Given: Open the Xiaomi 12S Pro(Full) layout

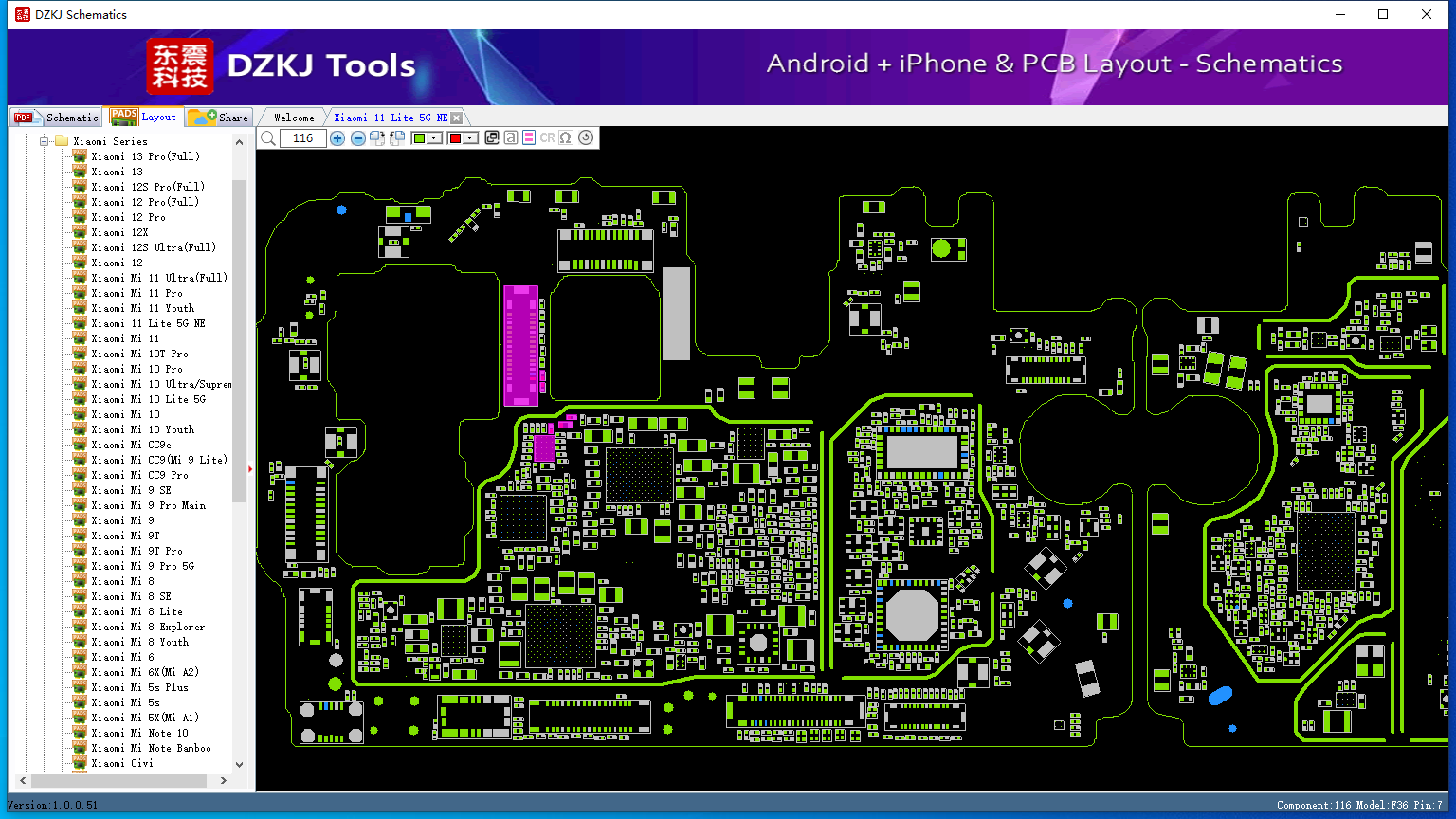Looking at the screenshot, I should pyautogui.click(x=148, y=187).
